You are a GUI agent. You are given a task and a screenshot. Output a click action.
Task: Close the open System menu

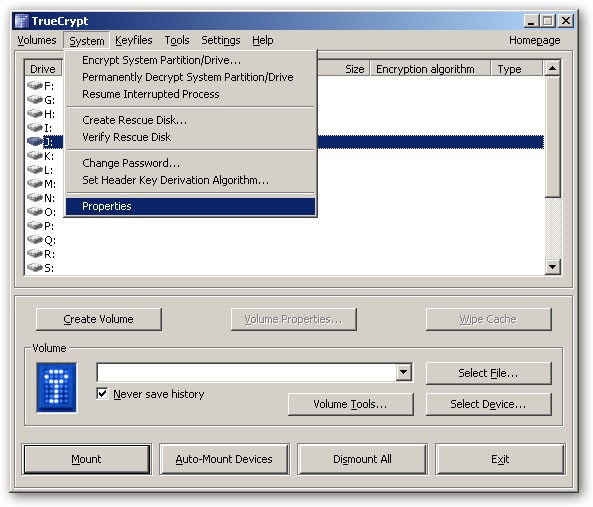point(87,40)
